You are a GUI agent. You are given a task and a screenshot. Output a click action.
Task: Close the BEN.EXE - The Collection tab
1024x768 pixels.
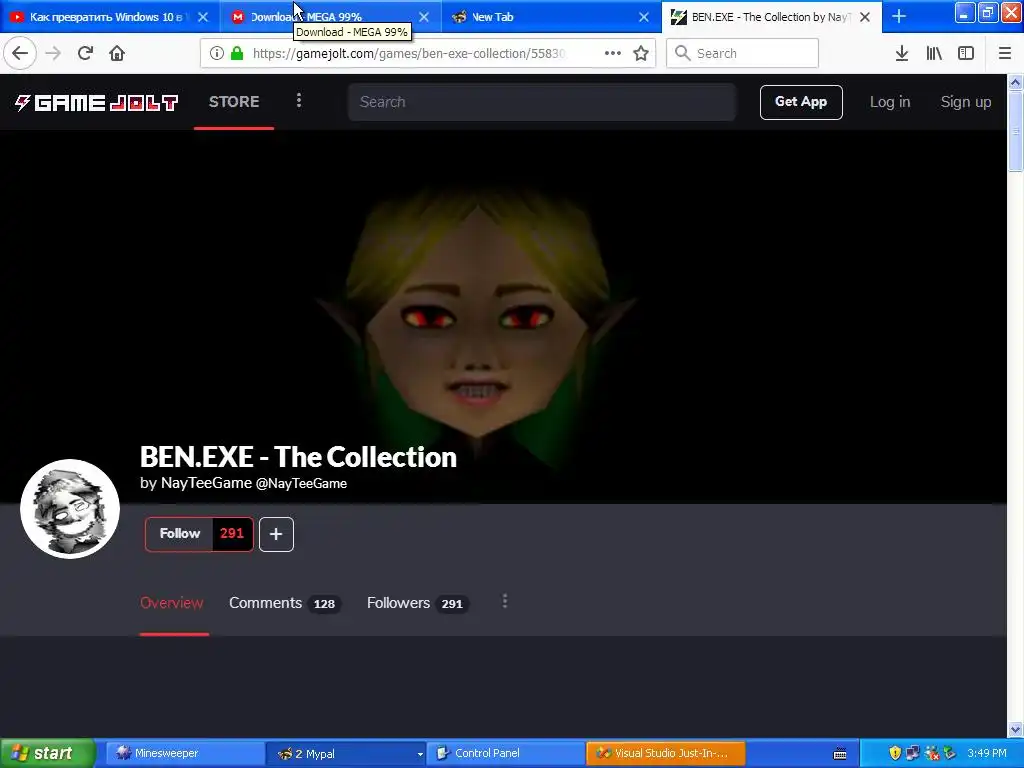[x=865, y=17]
